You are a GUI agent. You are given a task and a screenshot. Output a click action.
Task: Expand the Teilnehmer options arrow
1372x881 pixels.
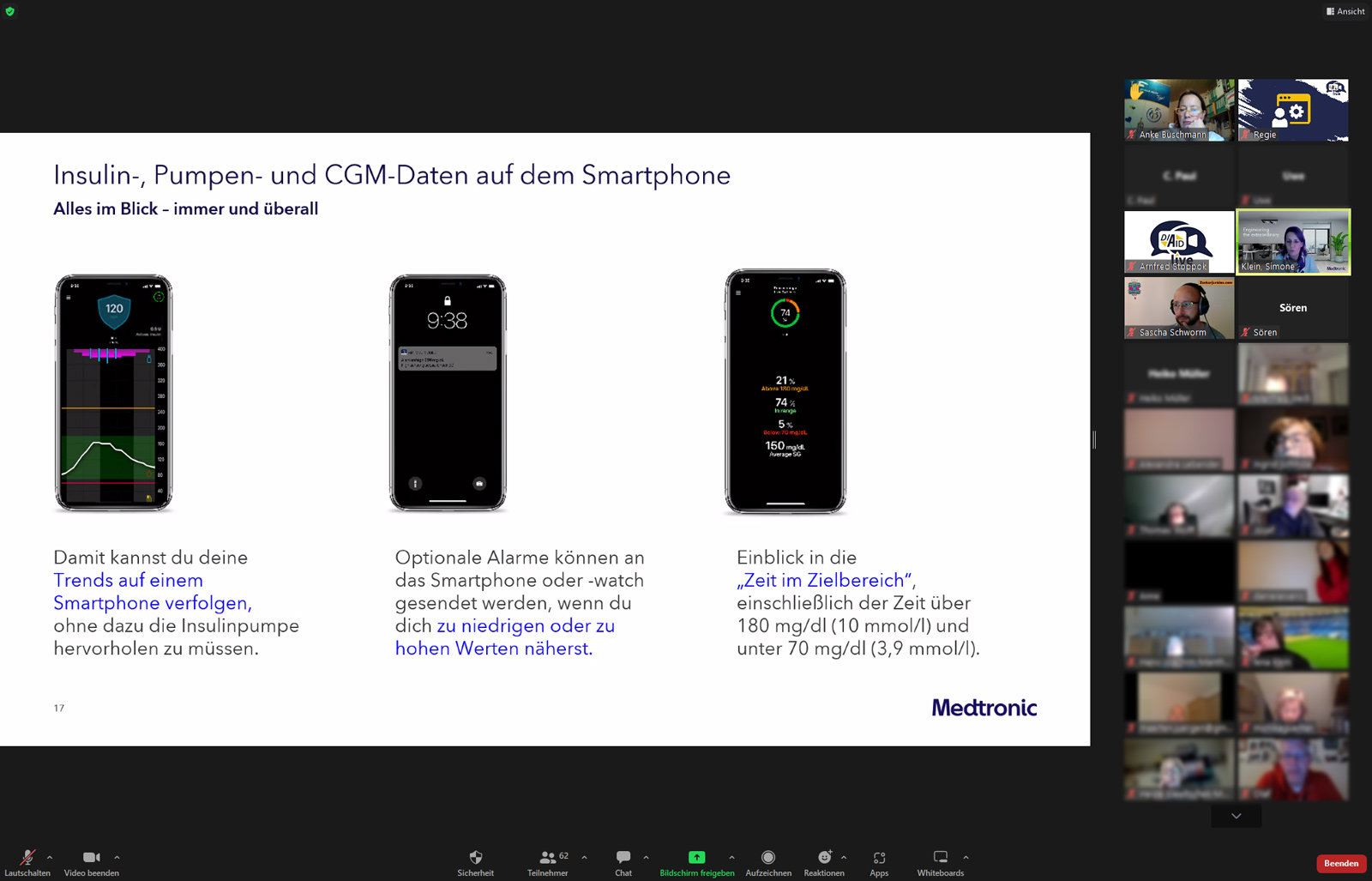(585, 857)
